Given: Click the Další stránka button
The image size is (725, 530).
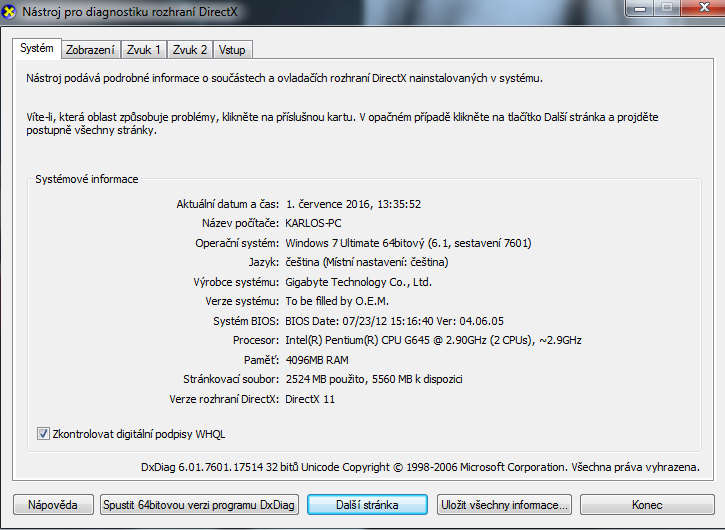Looking at the screenshot, I should click(367, 505).
